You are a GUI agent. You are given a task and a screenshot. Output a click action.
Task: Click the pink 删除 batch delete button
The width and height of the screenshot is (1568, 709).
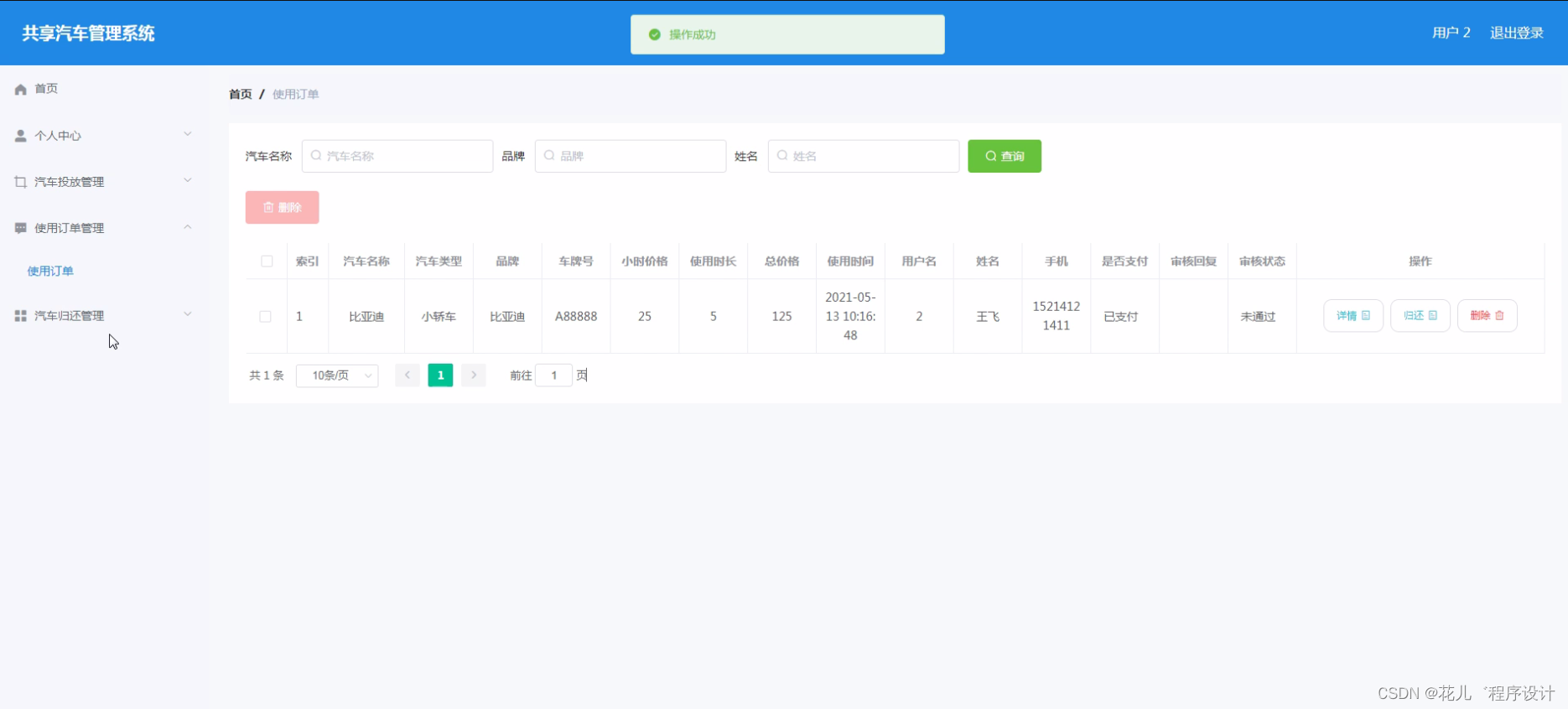click(282, 208)
